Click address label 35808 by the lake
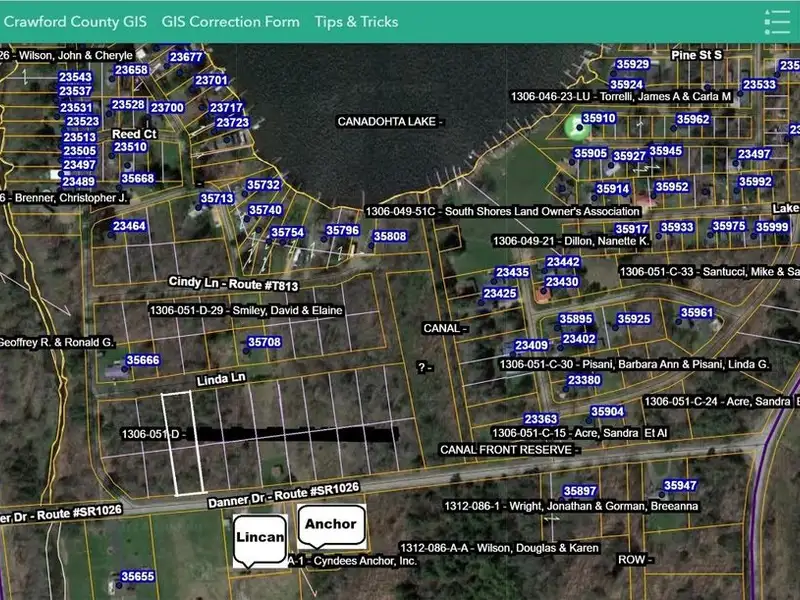 coord(390,237)
